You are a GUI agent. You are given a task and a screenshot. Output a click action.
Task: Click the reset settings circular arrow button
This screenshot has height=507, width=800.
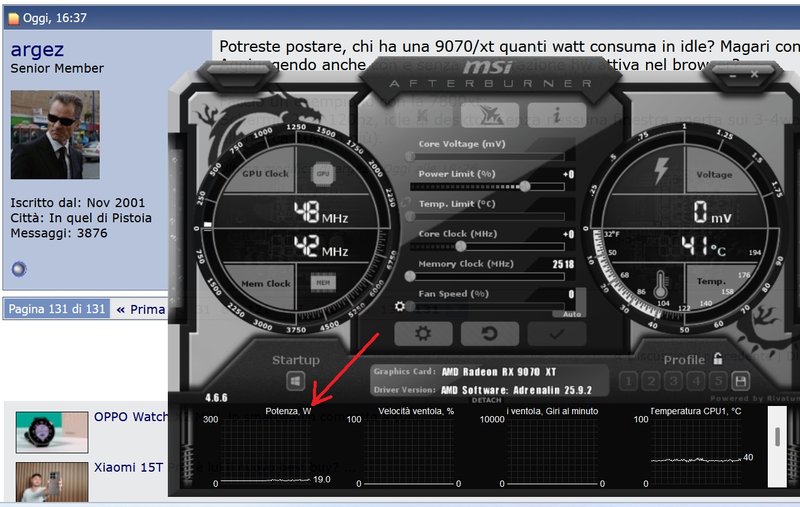pyautogui.click(x=489, y=334)
